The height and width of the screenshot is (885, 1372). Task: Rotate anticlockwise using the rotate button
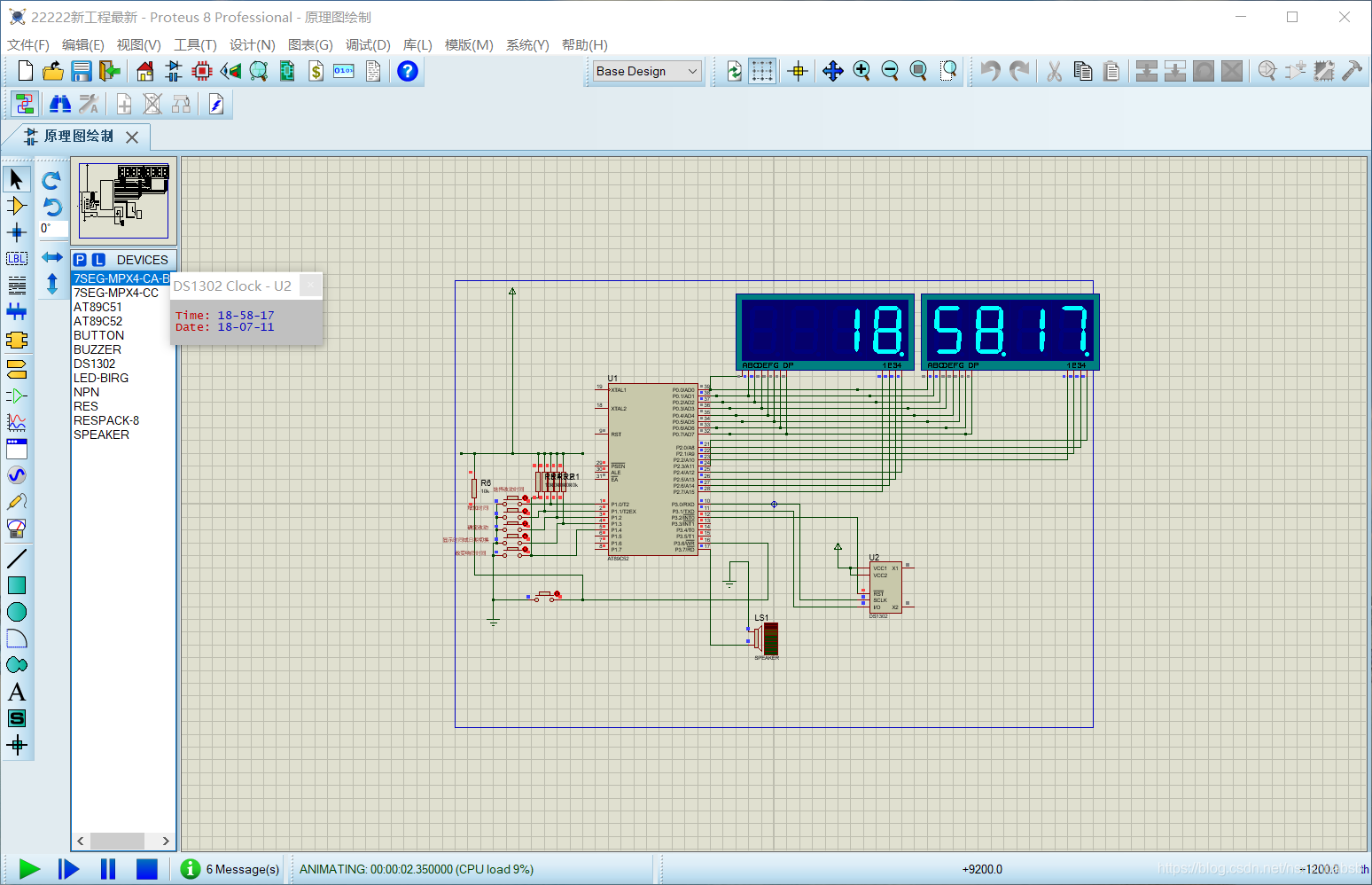tap(51, 207)
